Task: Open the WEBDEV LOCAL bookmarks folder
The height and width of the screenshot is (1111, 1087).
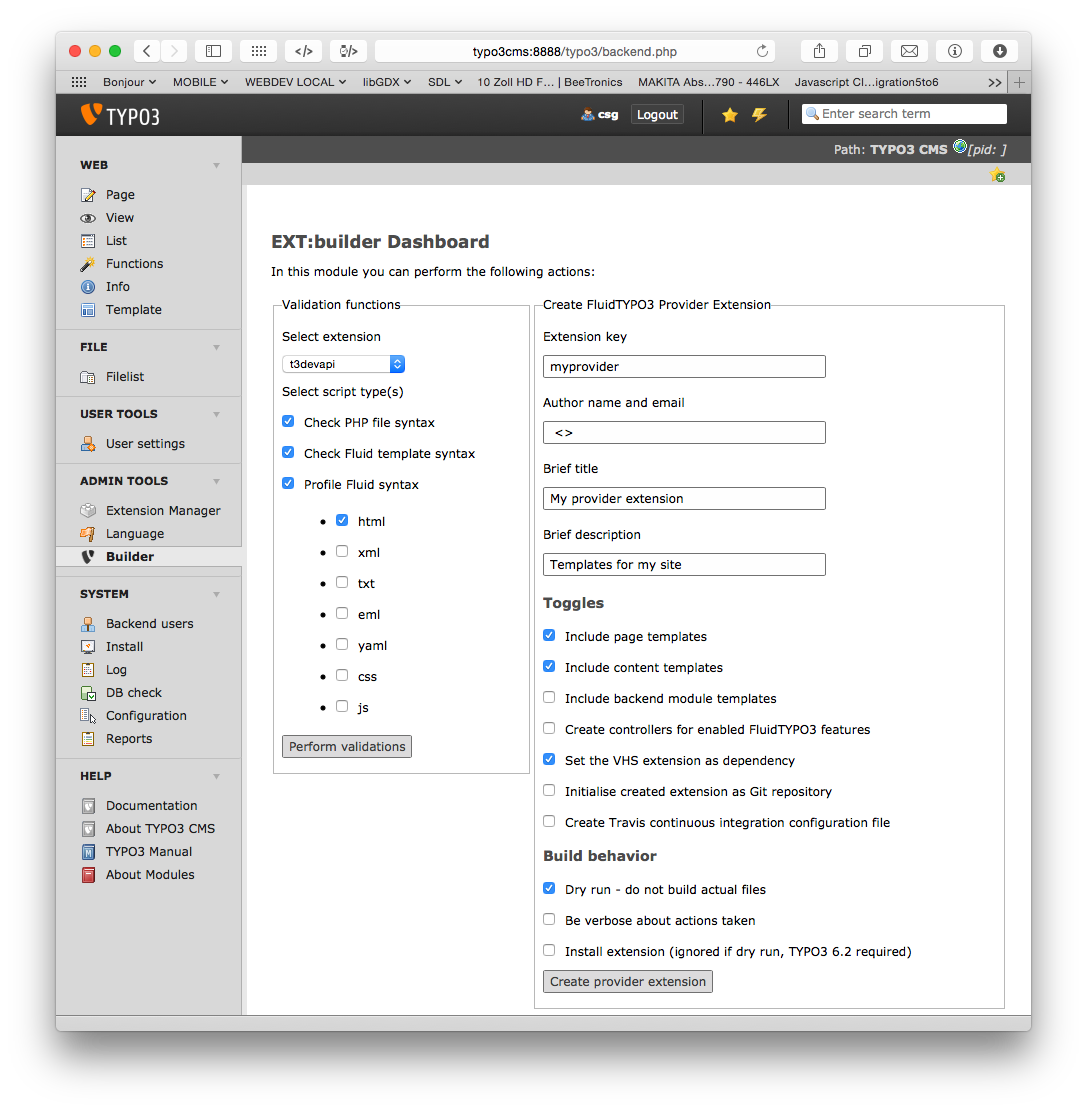Action: tap(295, 82)
